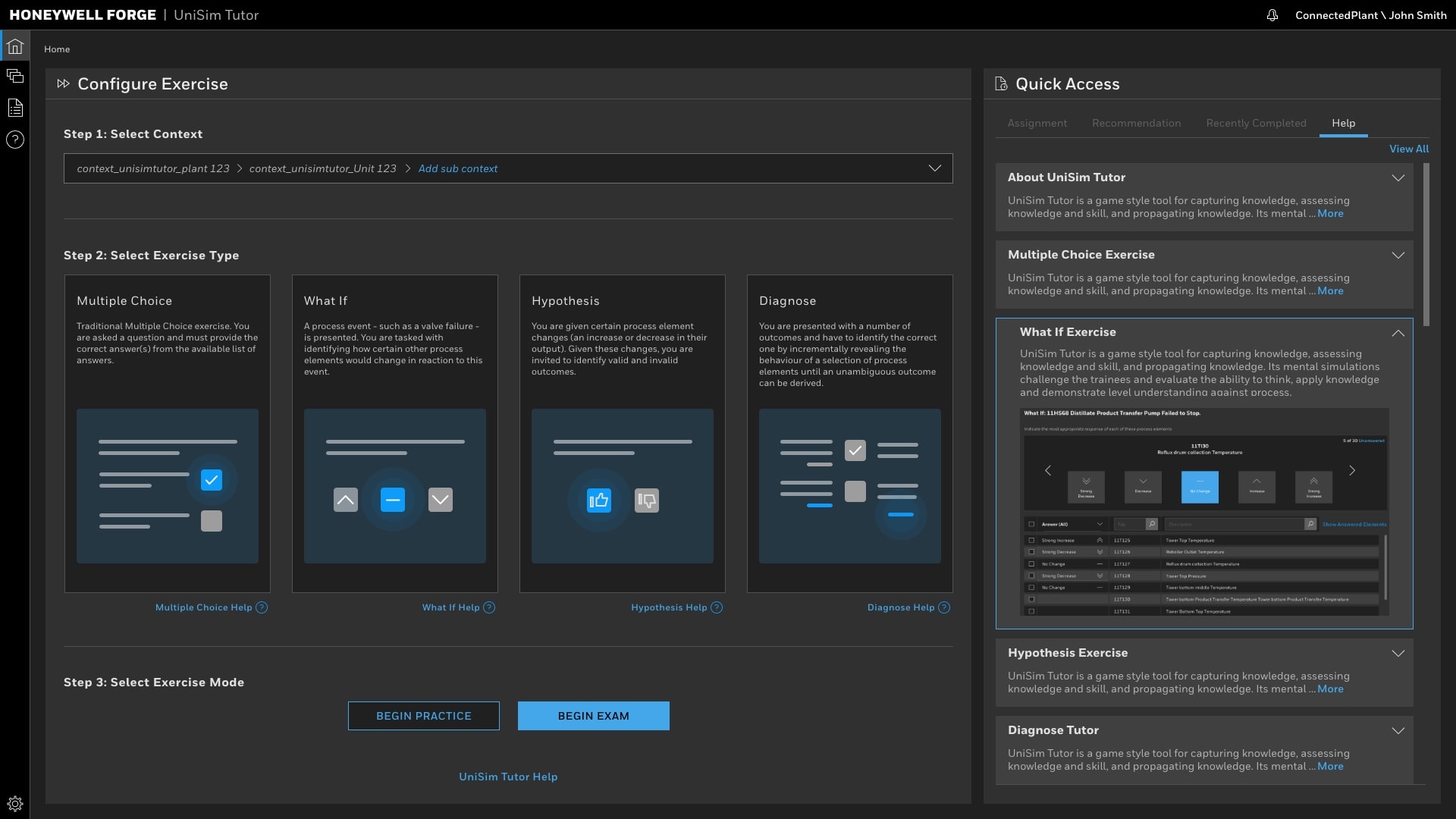Tick the checkbox for row 11TI30
The width and height of the screenshot is (1456, 819).
point(1031,599)
